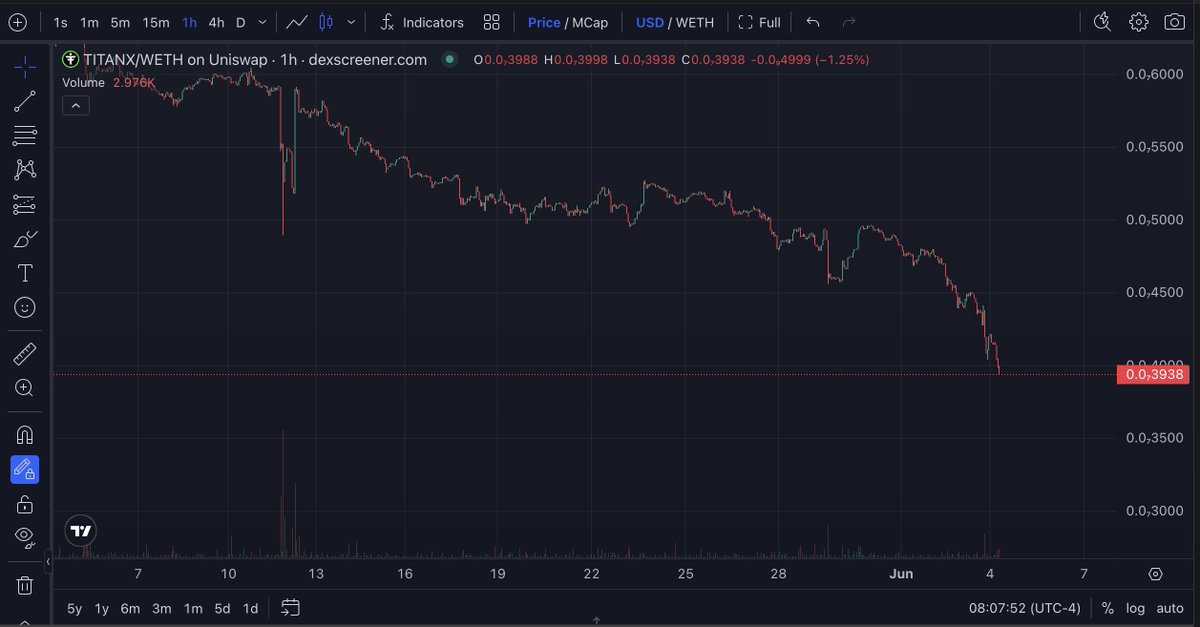
Task: Open the Indicators dialog
Action: 421,22
